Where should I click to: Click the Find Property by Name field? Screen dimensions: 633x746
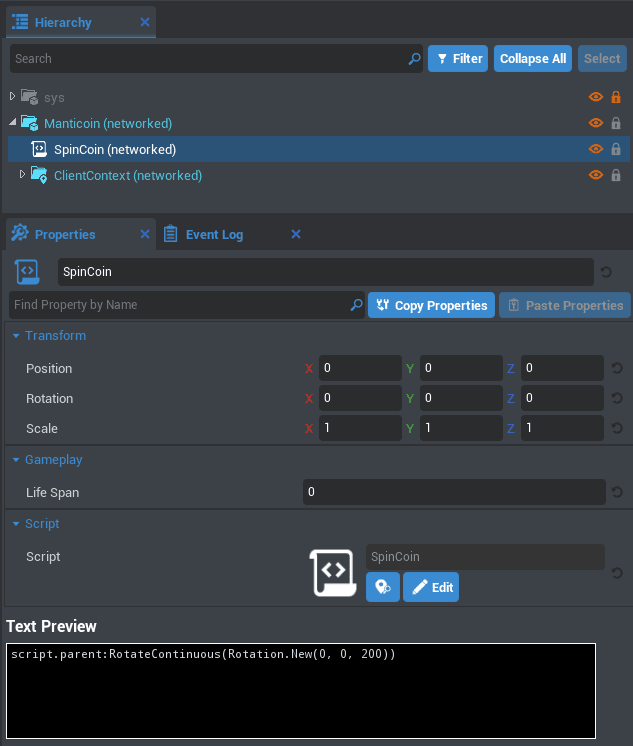pyautogui.click(x=187, y=305)
